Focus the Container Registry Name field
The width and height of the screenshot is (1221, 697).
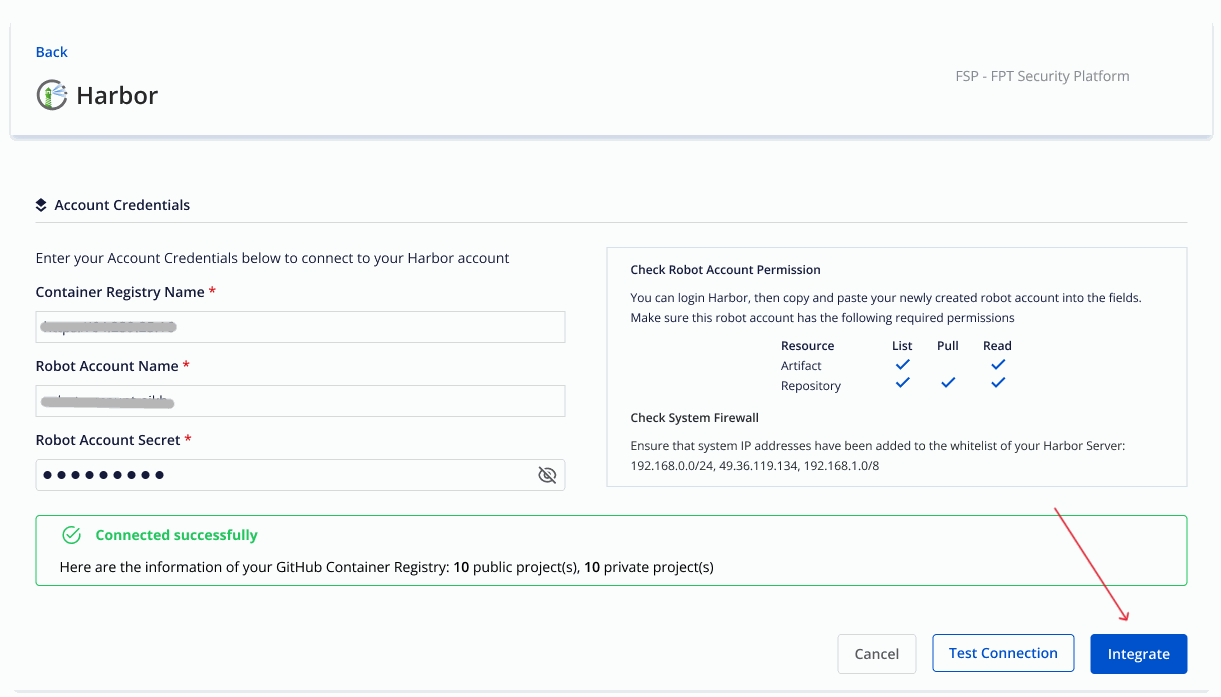[300, 327]
